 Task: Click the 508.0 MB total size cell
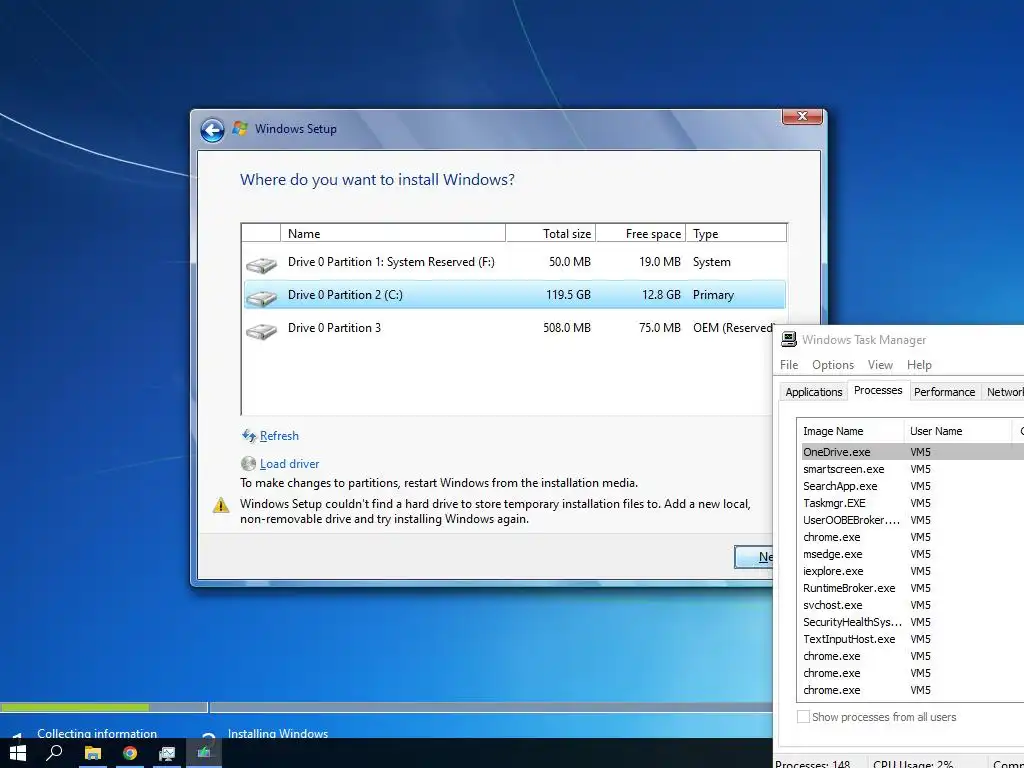[567, 328]
